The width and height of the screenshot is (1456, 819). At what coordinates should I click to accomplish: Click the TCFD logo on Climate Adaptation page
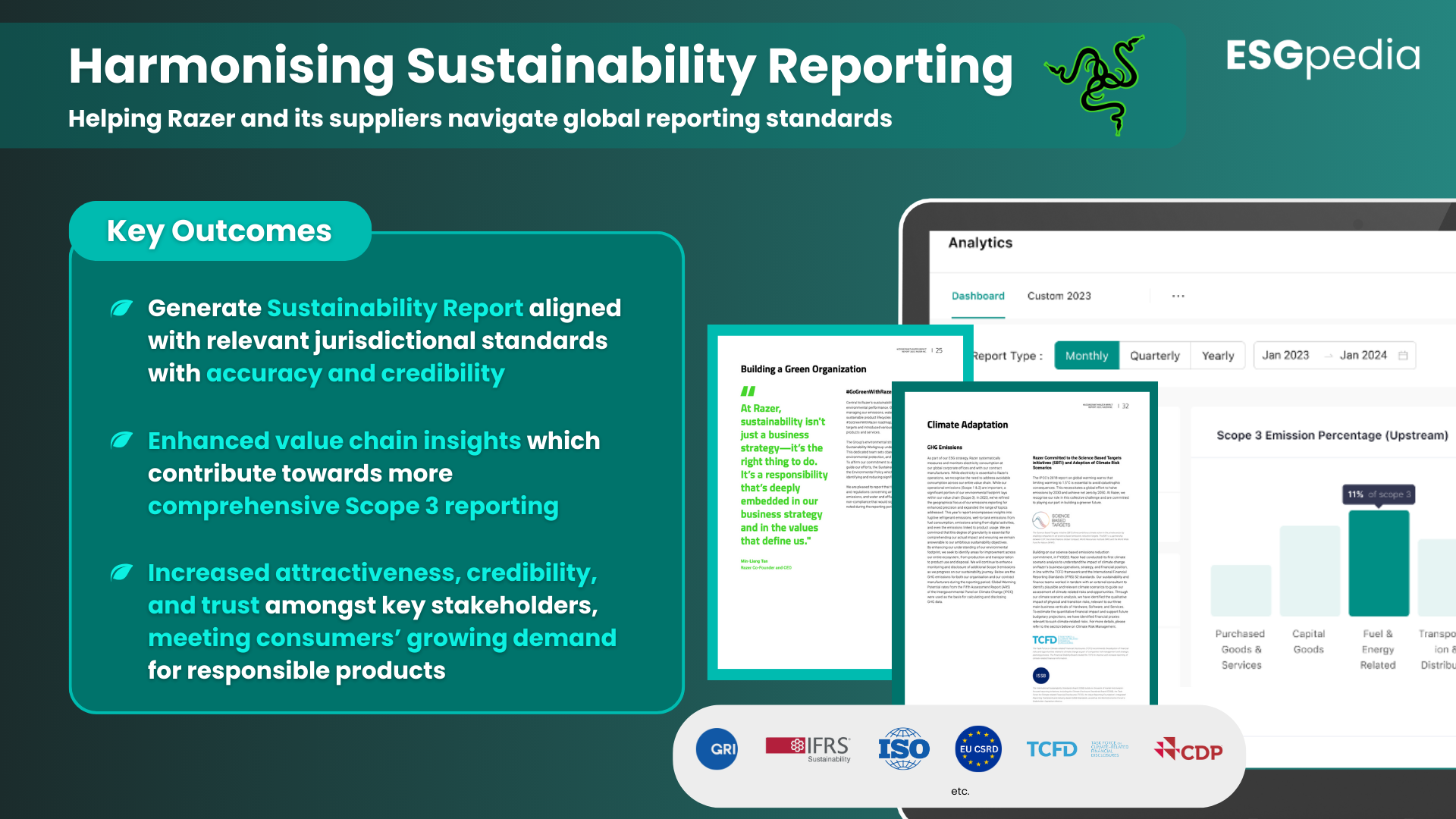(x=1054, y=640)
